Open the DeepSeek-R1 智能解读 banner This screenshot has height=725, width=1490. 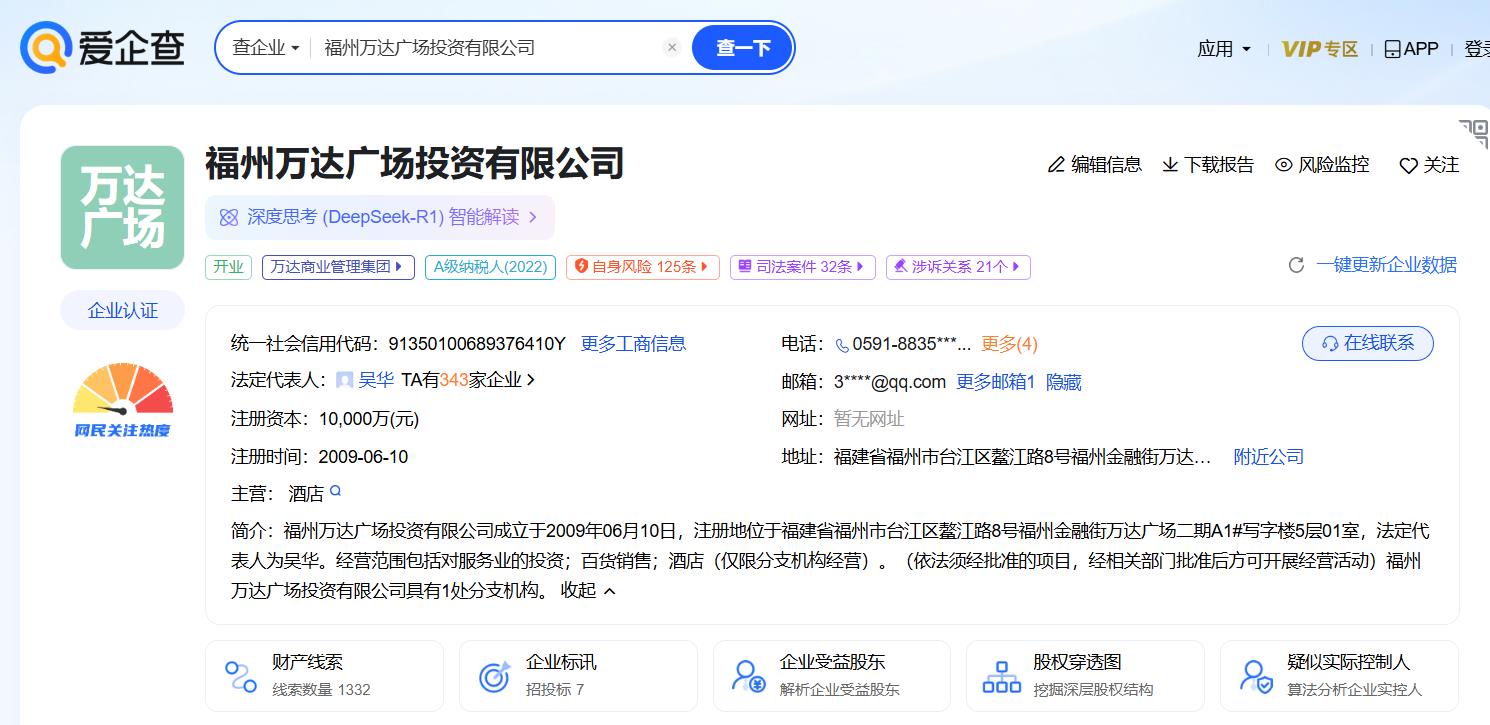380,217
